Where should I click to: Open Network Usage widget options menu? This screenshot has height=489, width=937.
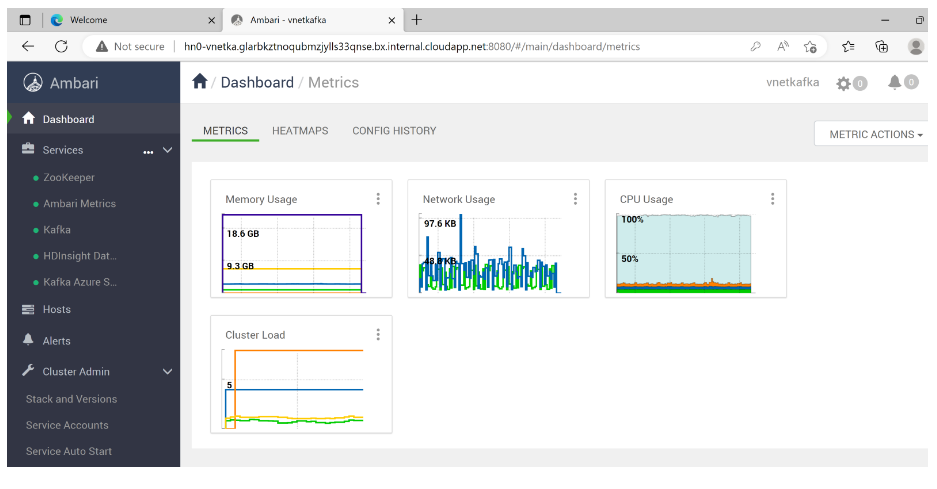pos(575,199)
